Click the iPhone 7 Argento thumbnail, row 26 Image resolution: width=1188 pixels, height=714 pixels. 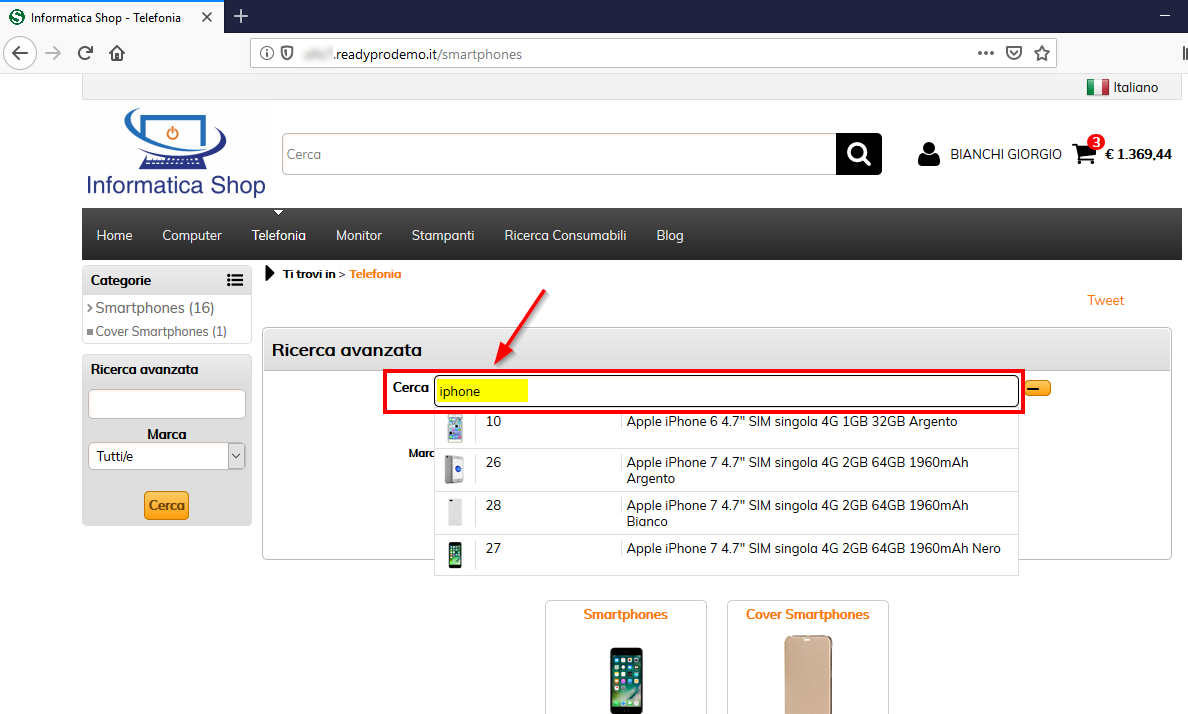[x=455, y=470]
